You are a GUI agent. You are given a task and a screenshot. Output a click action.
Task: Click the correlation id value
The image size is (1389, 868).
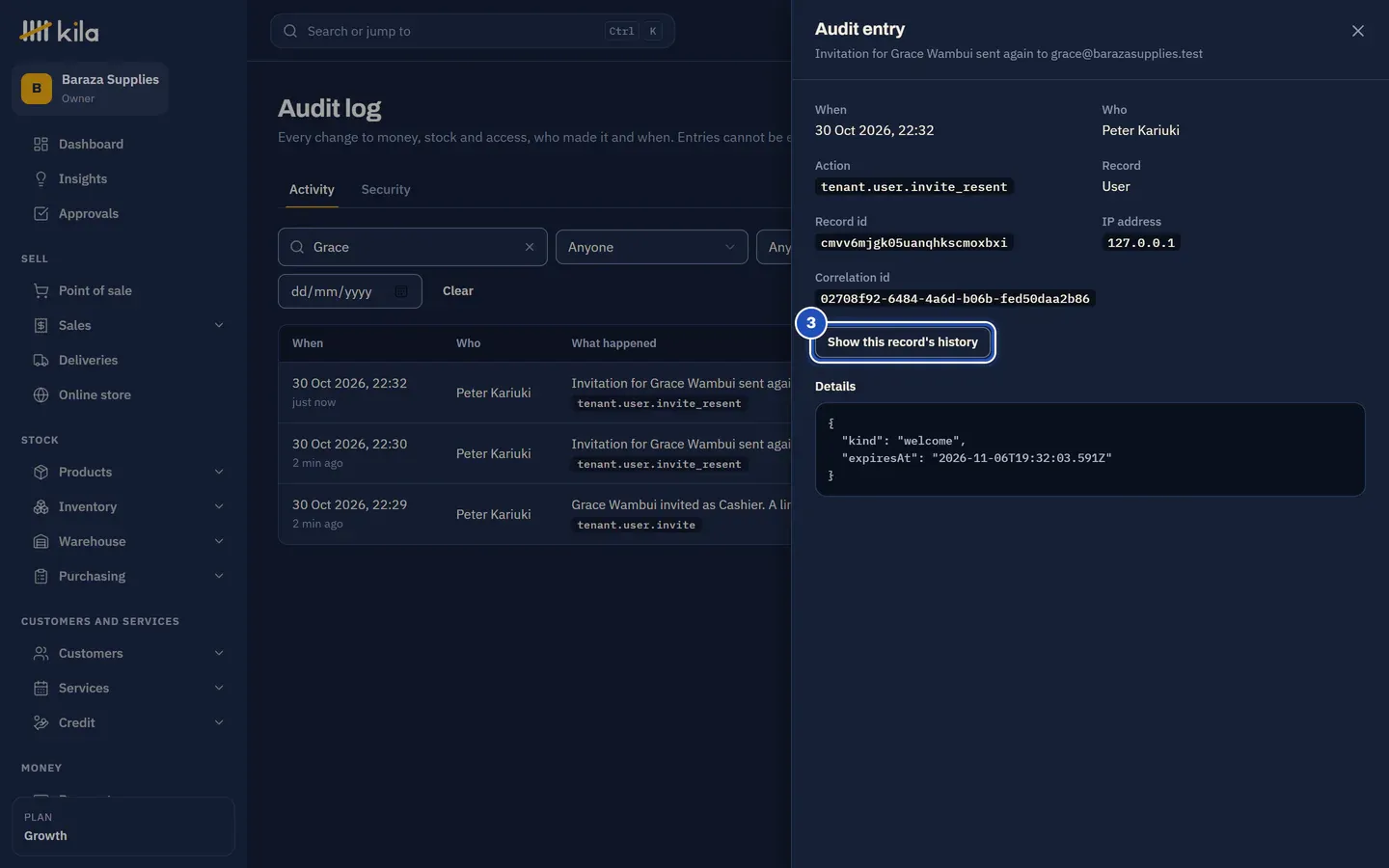[x=955, y=299]
